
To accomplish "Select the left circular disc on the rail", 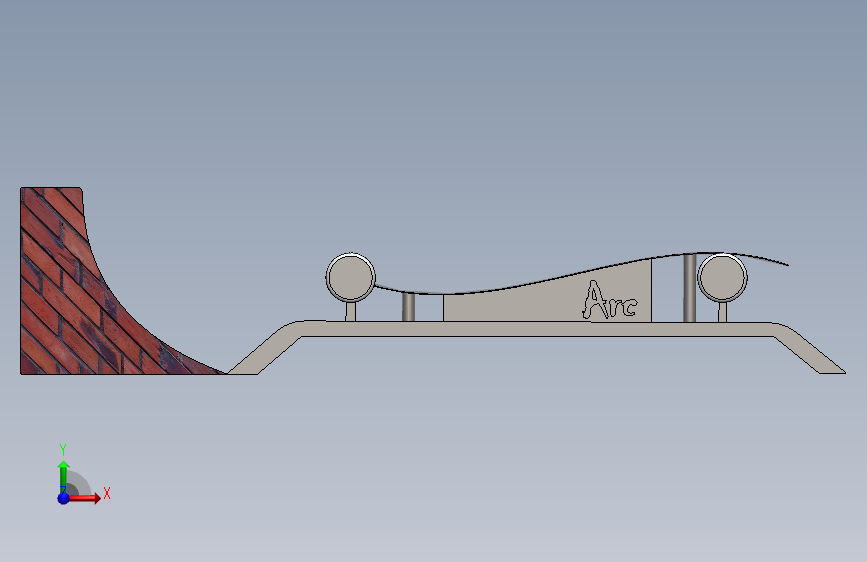I will pyautogui.click(x=351, y=278).
